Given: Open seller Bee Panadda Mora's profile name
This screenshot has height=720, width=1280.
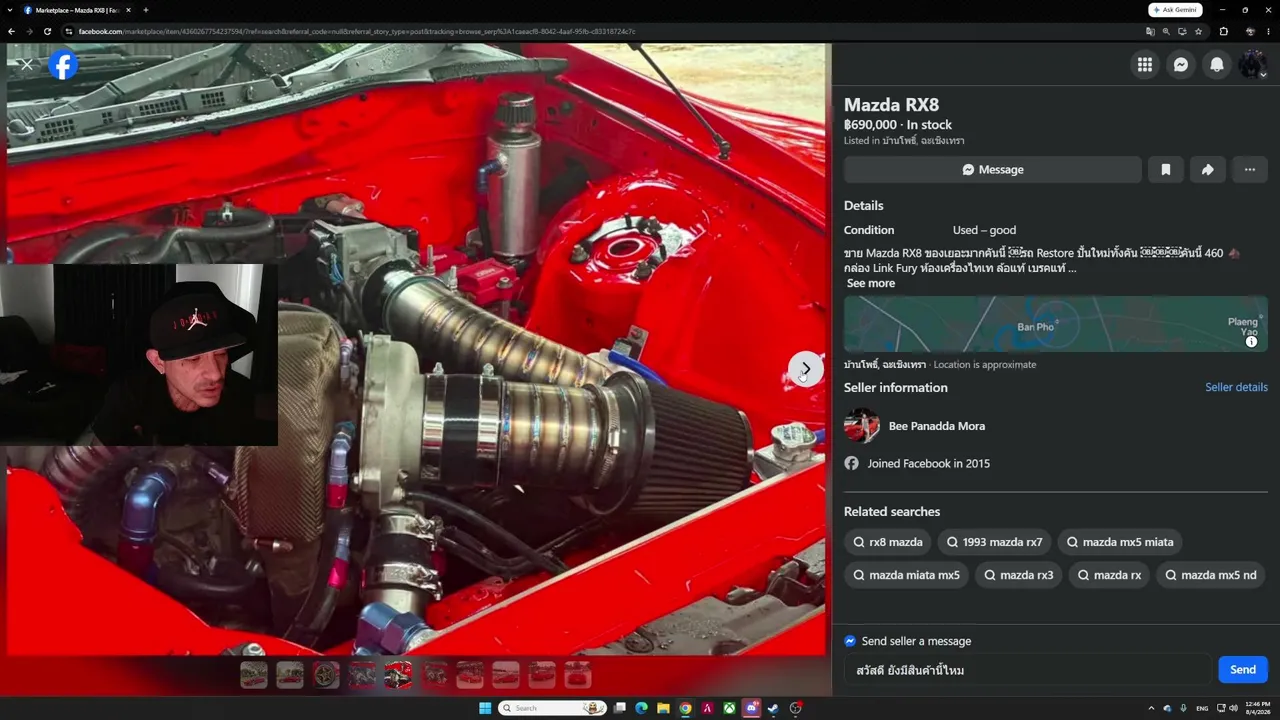Looking at the screenshot, I should coord(937,426).
